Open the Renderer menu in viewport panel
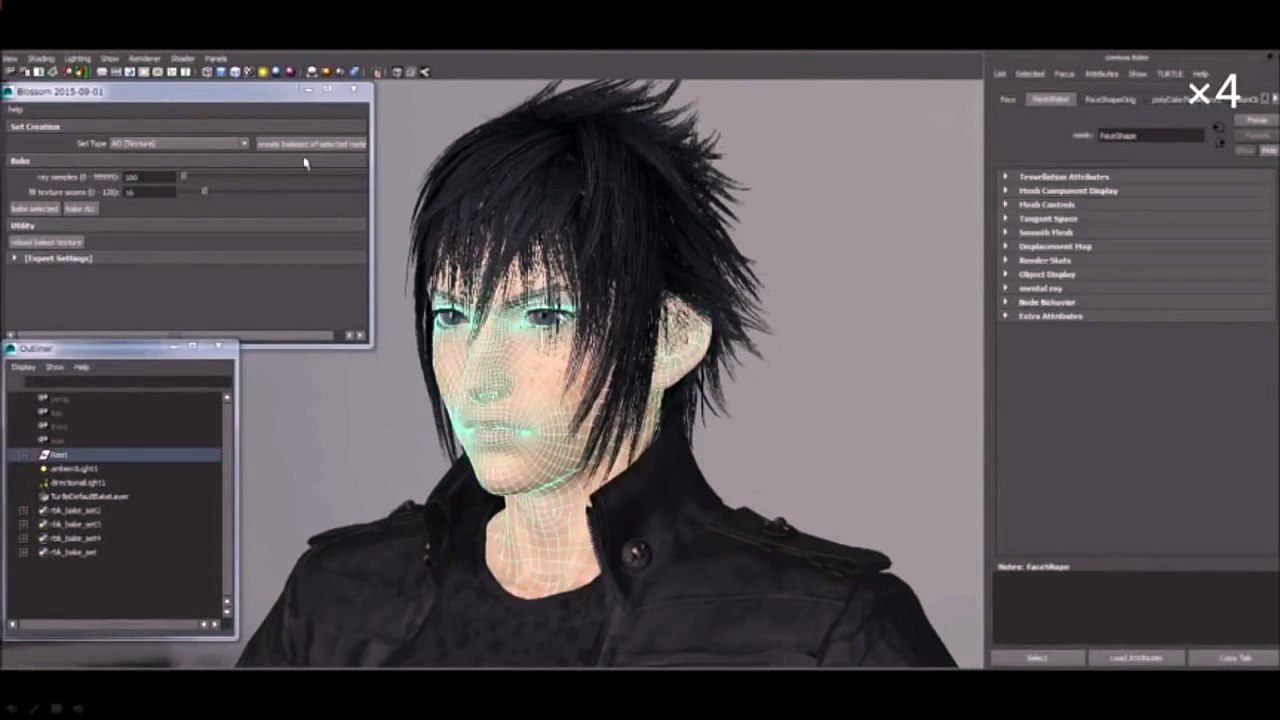The image size is (1280, 720). click(x=144, y=59)
